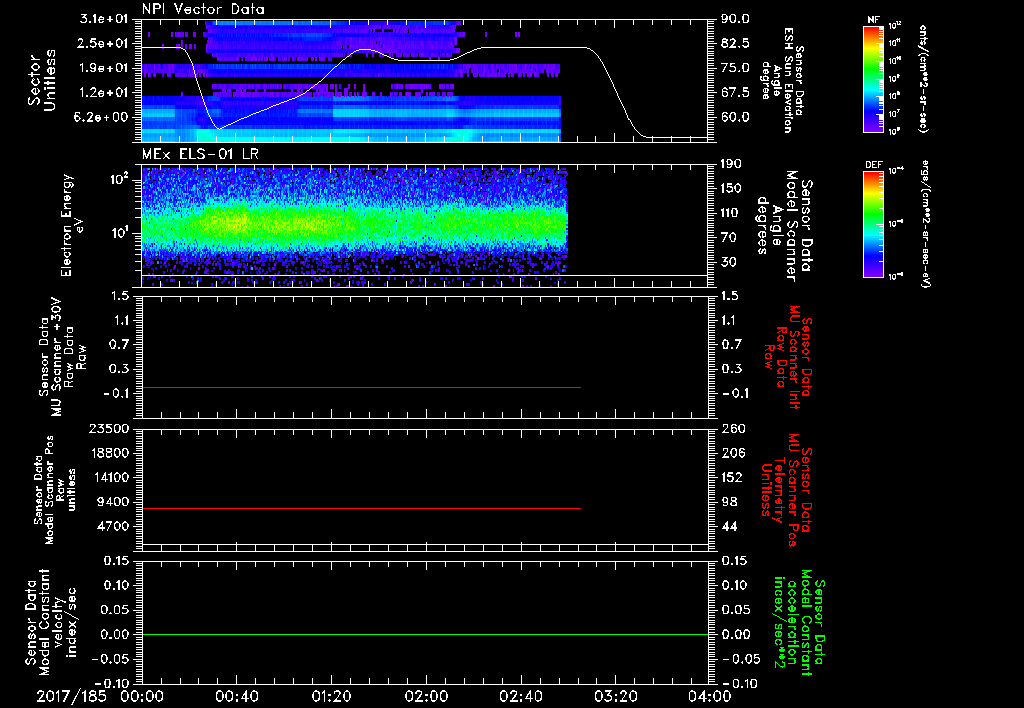This screenshot has height=708, width=1024.
Task: Click the 'DEF' label above color bar
Action: pos(873,165)
